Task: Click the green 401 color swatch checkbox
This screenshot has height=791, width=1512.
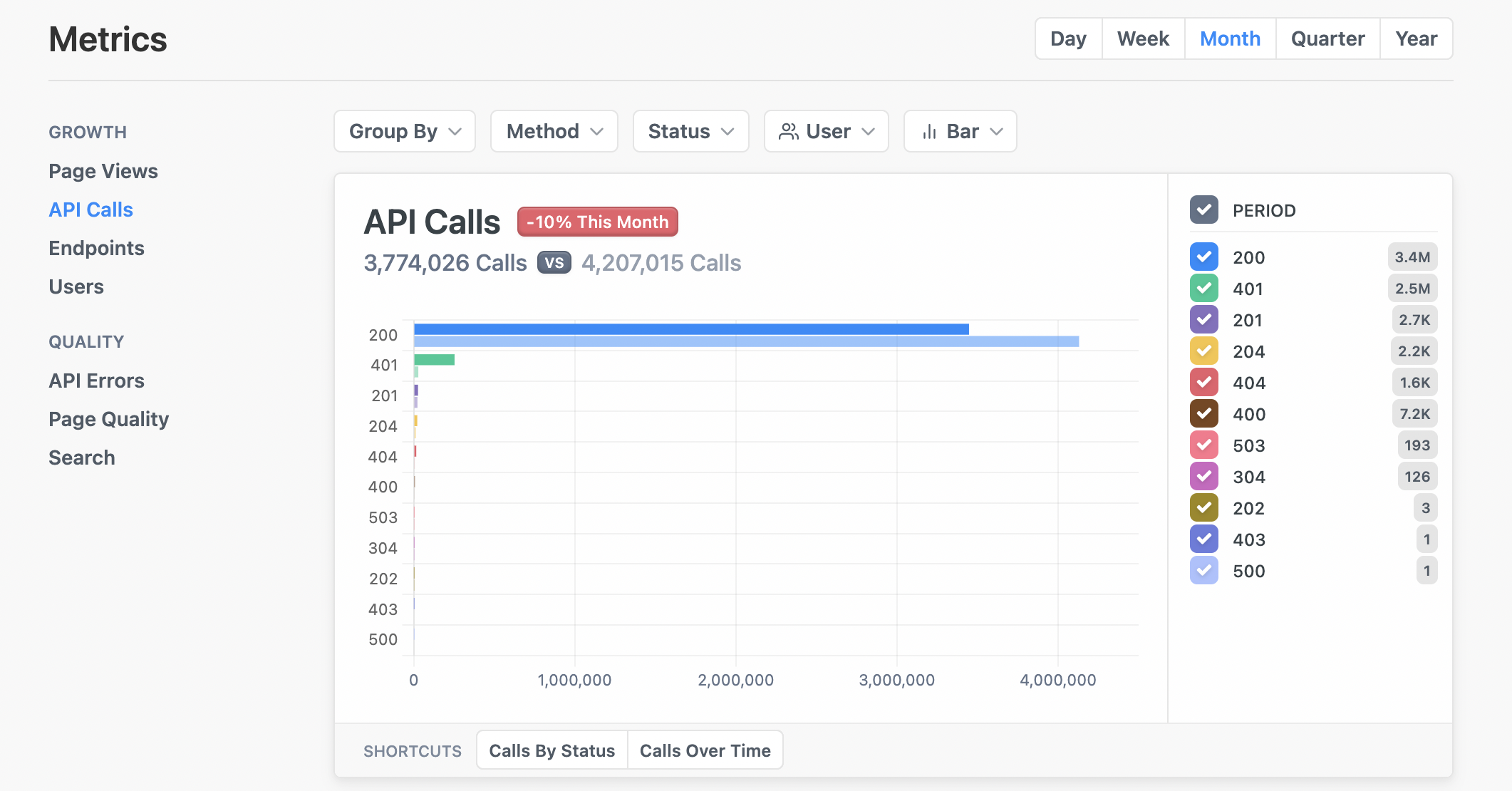Action: (1203, 289)
